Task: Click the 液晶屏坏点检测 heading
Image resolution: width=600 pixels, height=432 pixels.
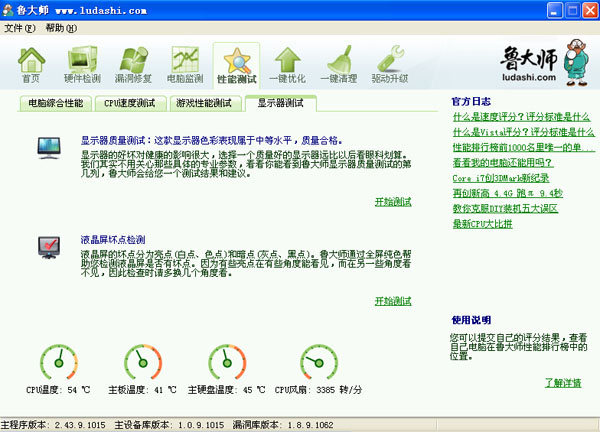Action: (113, 240)
